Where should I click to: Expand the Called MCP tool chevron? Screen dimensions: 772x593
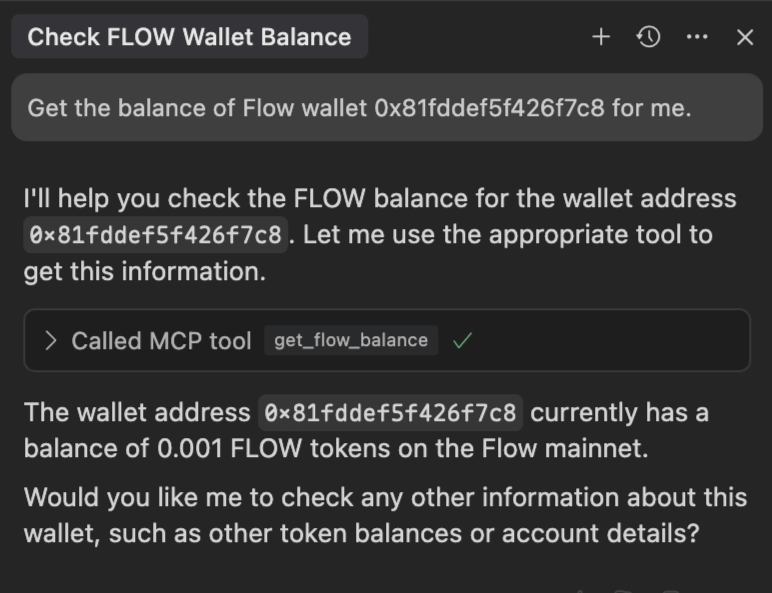coord(51,341)
